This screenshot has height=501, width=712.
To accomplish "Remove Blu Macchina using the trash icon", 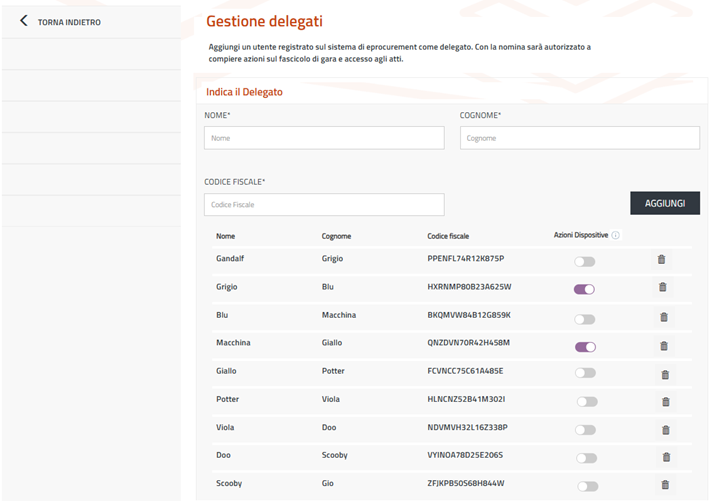I will [x=662, y=317].
